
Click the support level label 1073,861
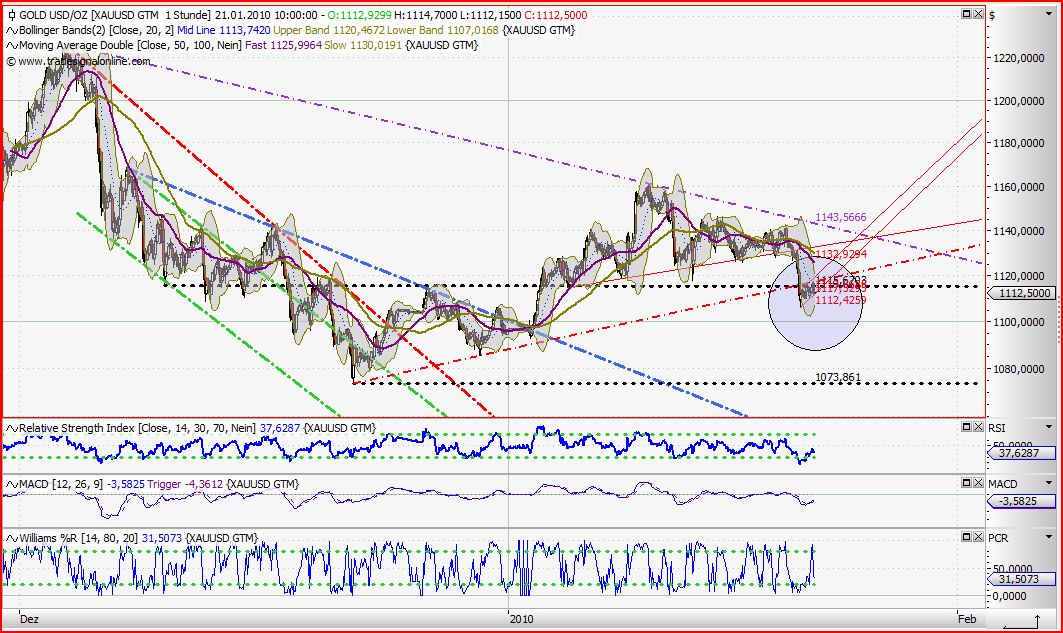click(838, 377)
